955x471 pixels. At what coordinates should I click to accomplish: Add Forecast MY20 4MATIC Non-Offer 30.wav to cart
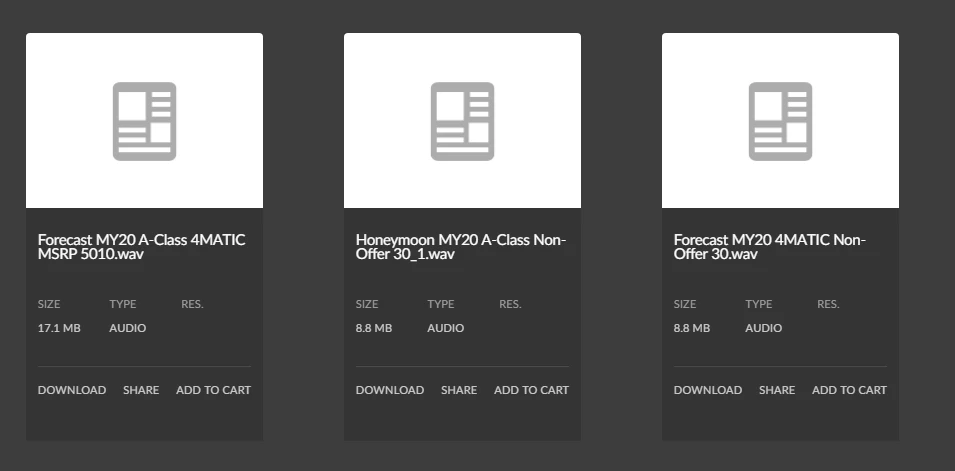tap(849, 390)
